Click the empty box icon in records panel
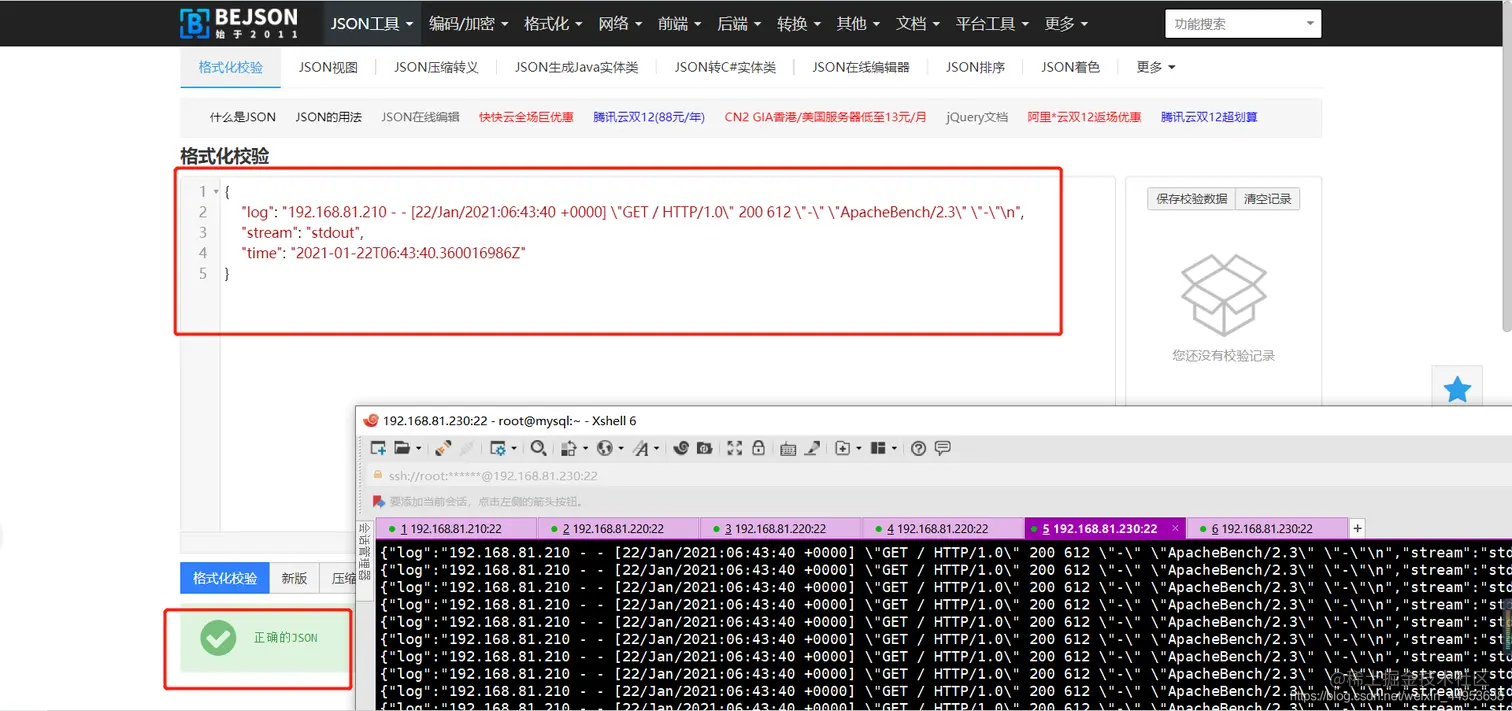Viewport: 1512px width, 711px height. click(x=1223, y=295)
